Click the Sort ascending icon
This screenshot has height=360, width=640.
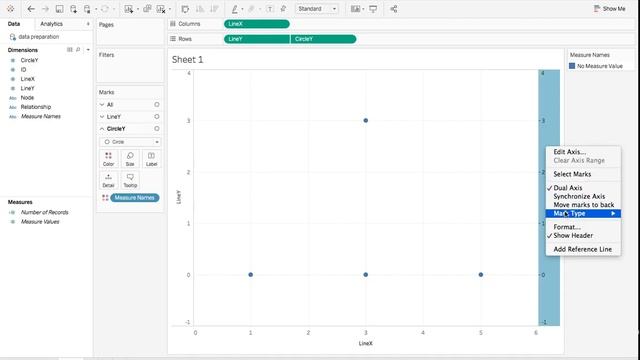[x=200, y=9]
